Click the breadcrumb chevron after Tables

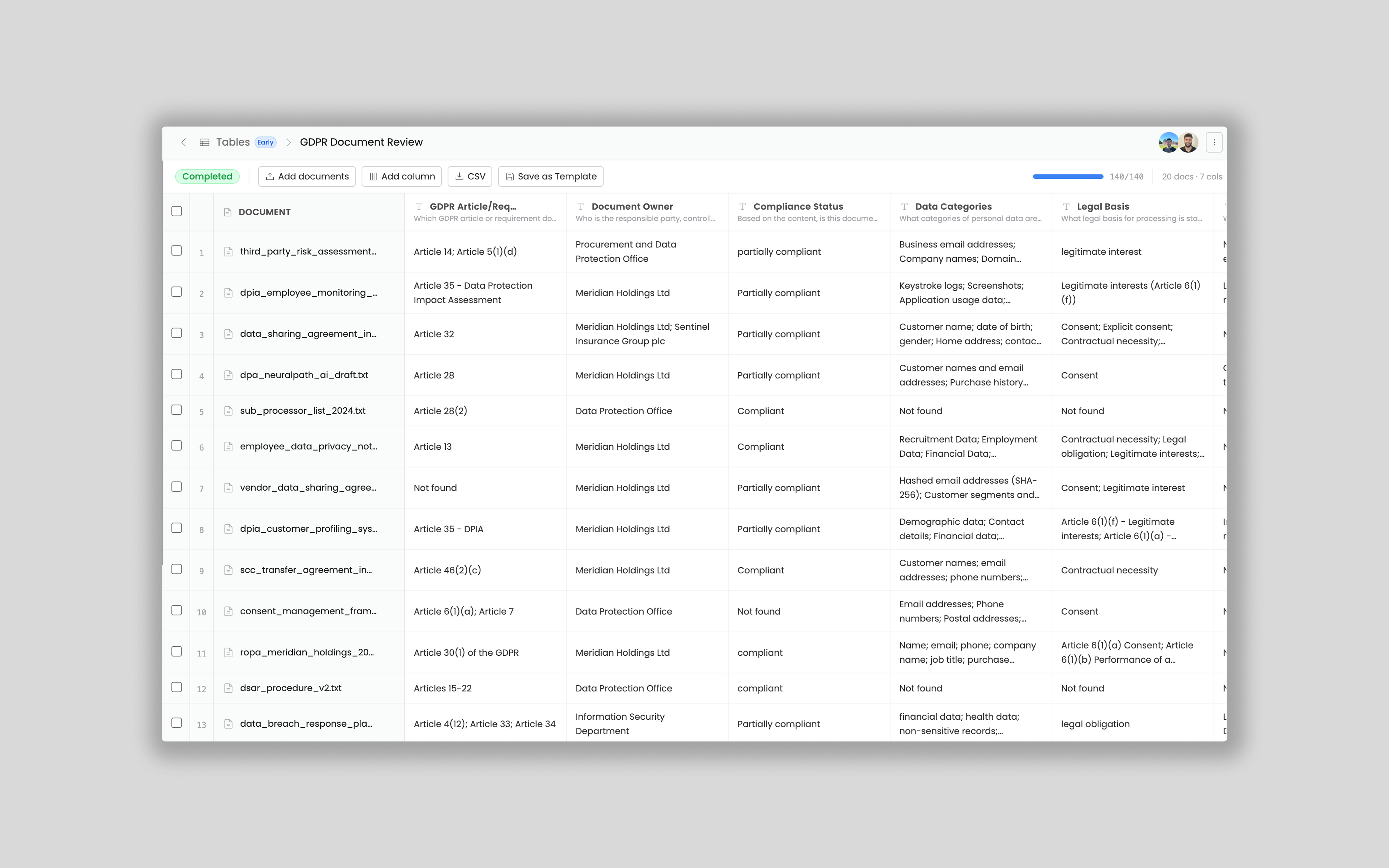[x=289, y=142]
